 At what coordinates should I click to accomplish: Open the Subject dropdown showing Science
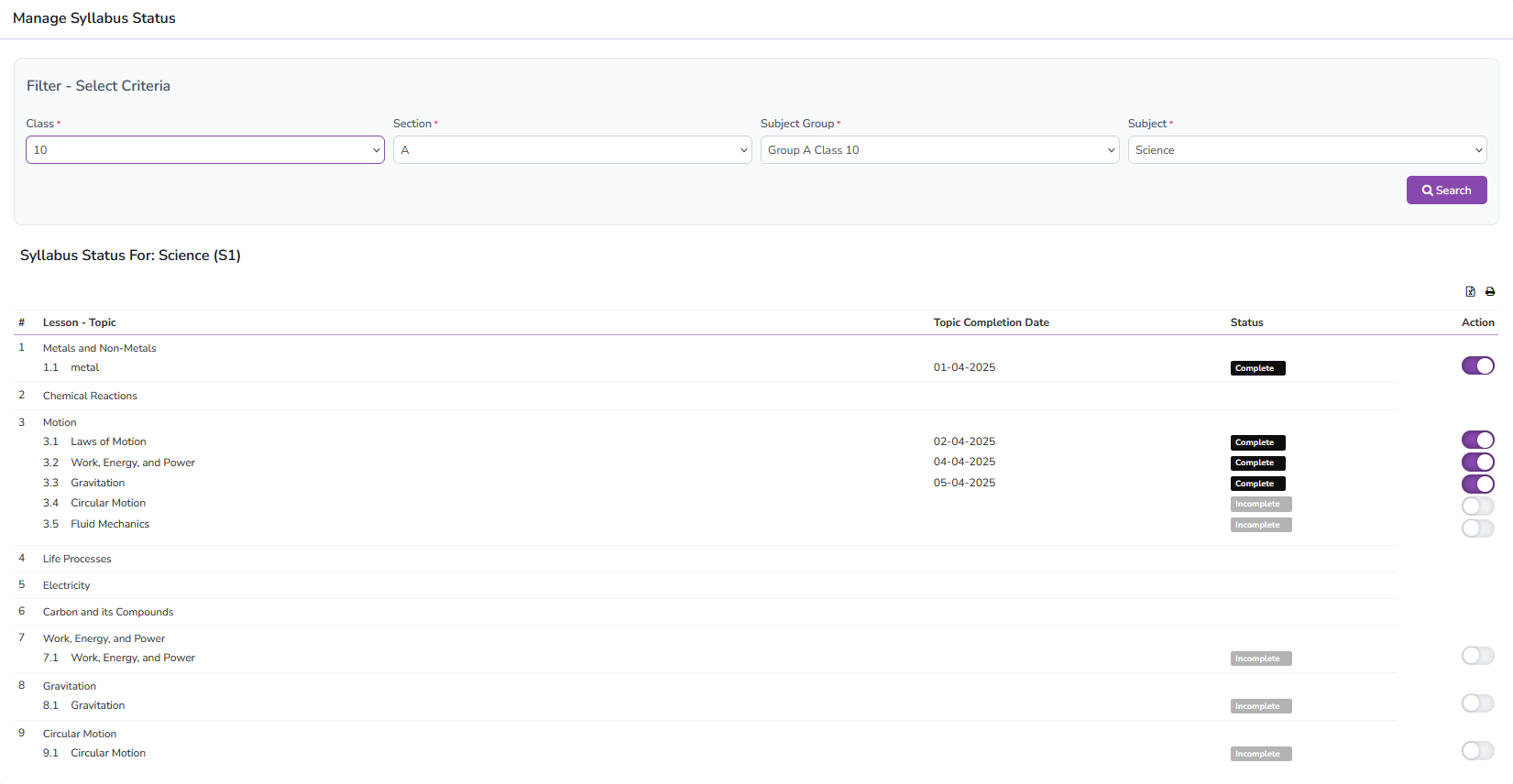click(1307, 150)
